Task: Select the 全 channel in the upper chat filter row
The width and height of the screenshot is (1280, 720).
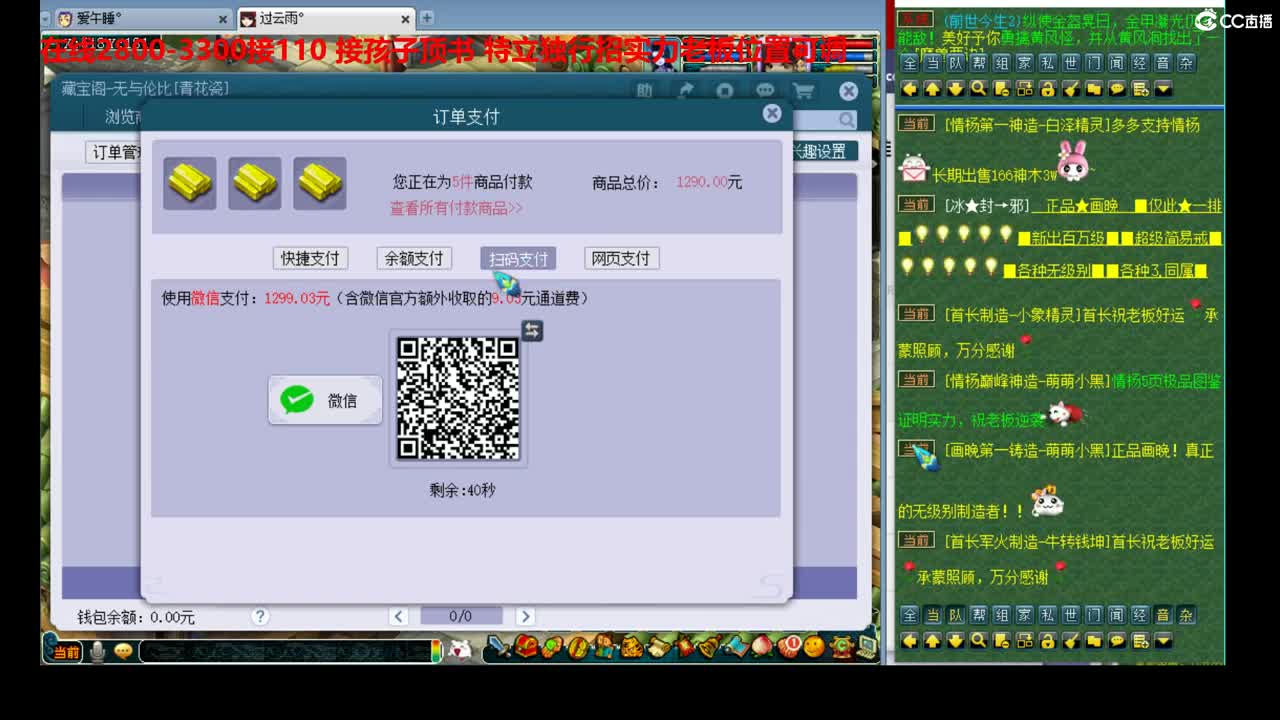Action: [909, 62]
